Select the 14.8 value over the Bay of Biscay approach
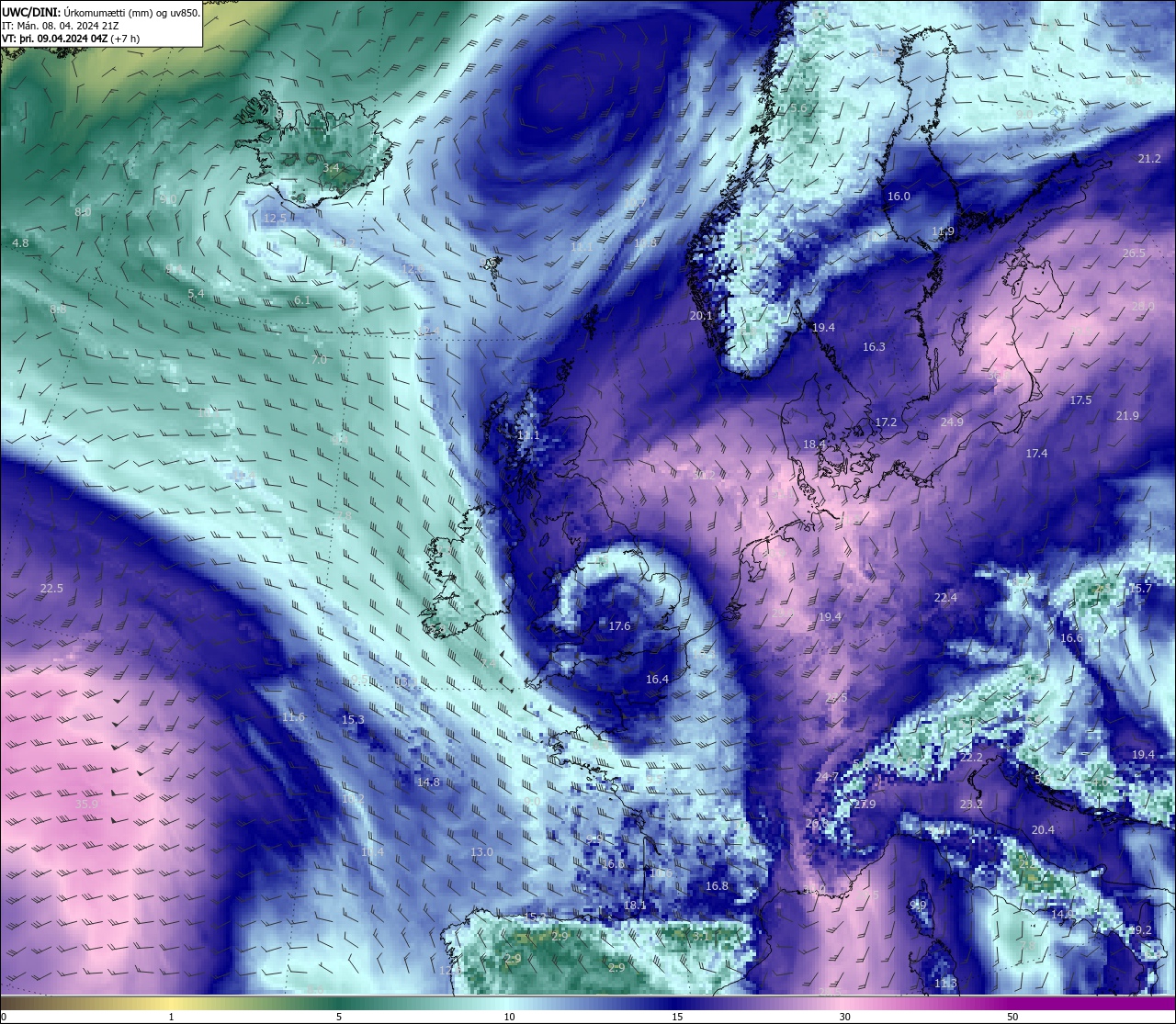The image size is (1176, 1024). pyautogui.click(x=428, y=782)
